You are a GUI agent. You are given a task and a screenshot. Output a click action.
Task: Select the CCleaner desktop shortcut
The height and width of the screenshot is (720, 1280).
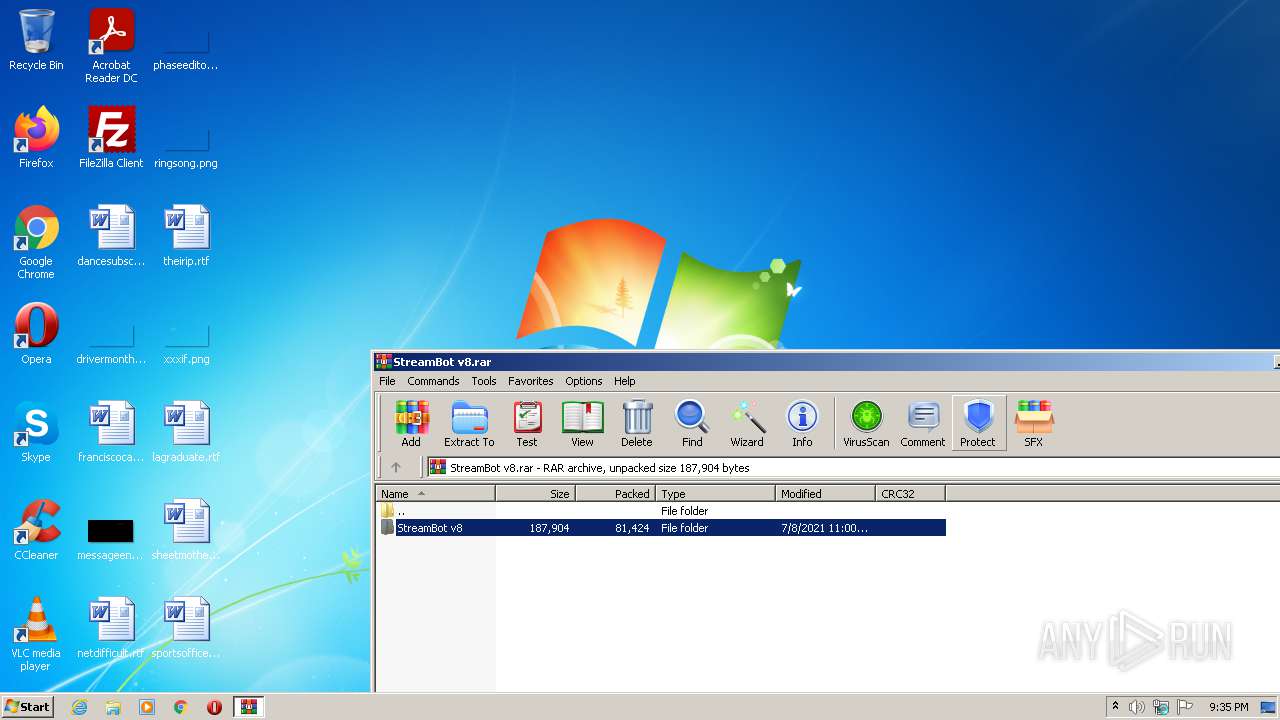[x=36, y=530]
